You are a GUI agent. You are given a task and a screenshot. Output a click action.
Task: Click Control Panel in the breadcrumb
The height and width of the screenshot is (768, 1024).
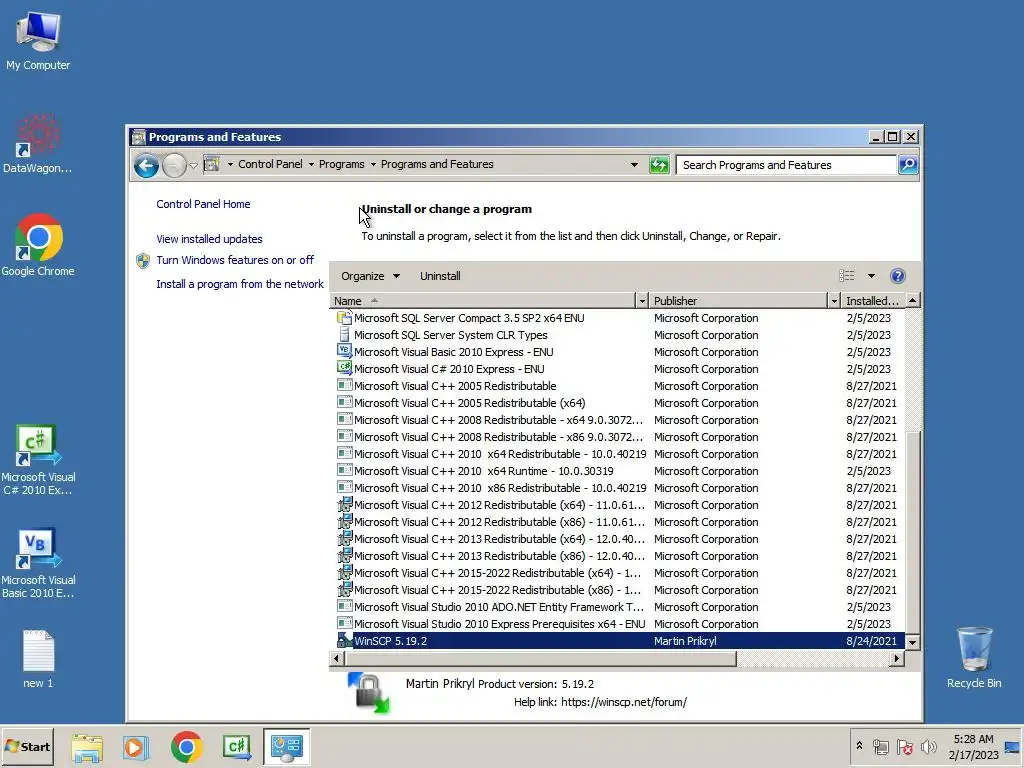coord(270,165)
